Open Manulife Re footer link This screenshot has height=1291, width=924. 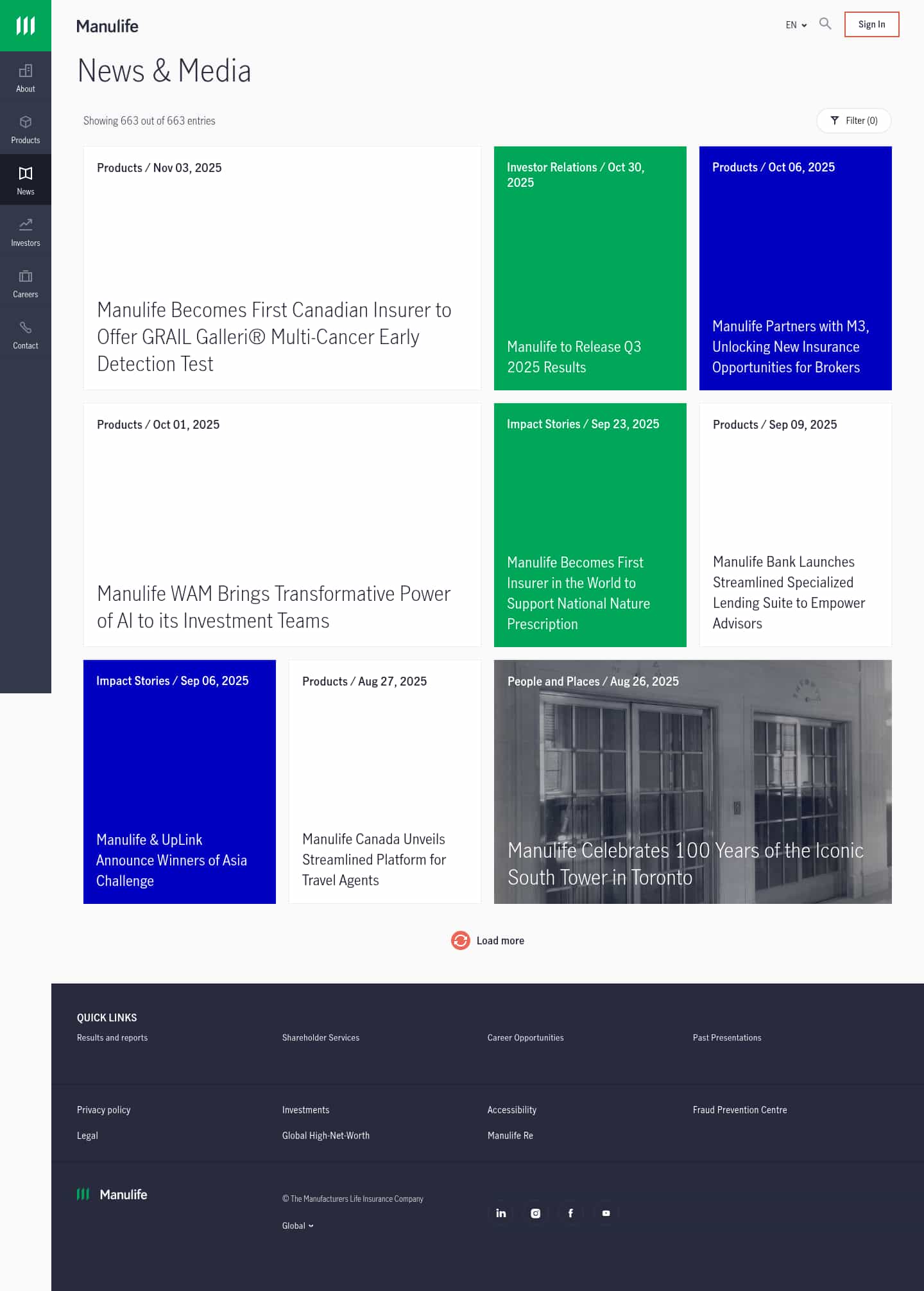tap(510, 1136)
